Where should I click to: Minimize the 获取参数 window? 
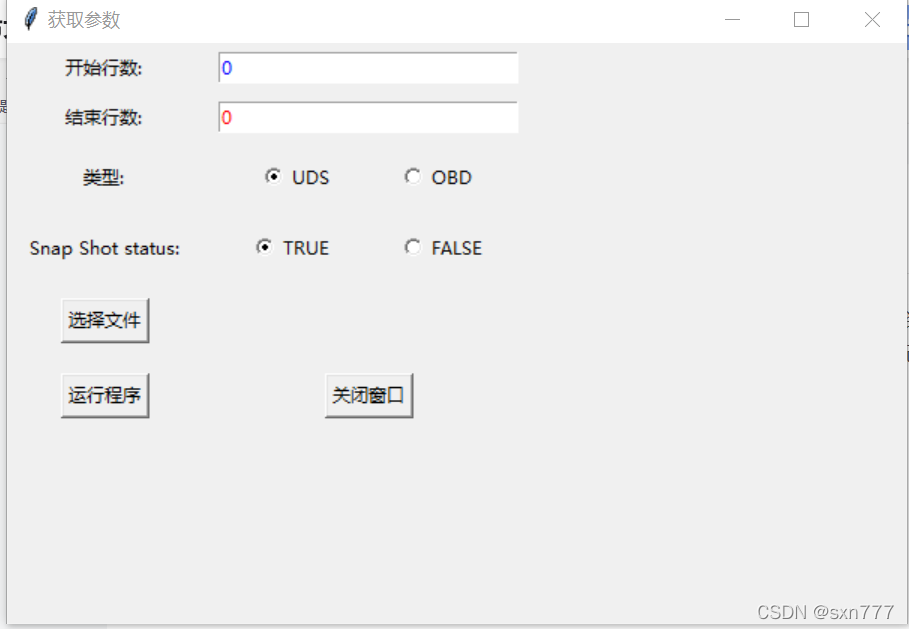click(x=731, y=19)
